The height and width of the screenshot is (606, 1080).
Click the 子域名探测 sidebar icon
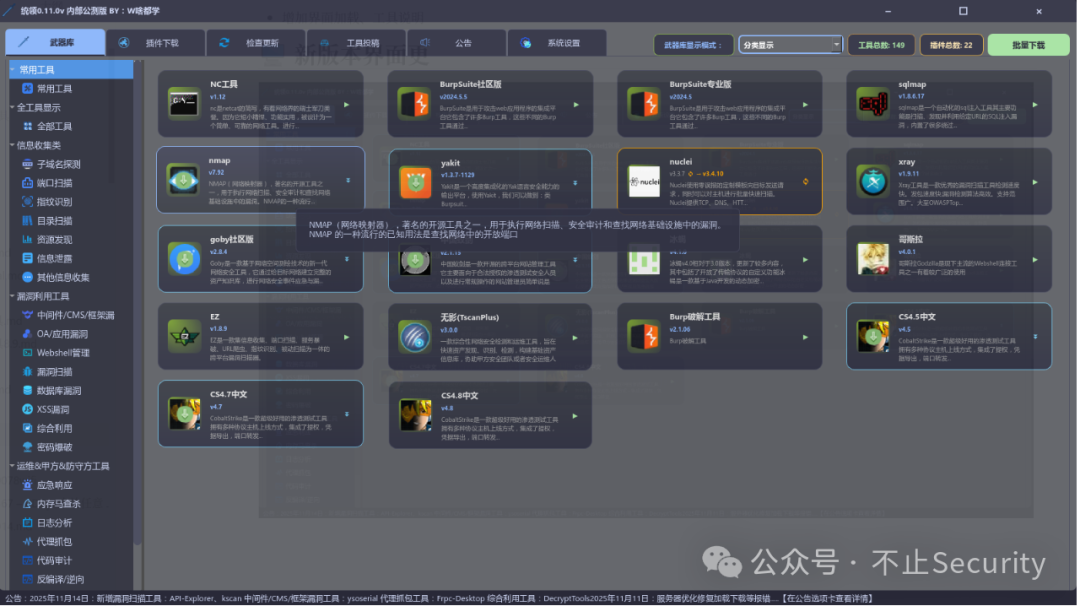coord(28,164)
